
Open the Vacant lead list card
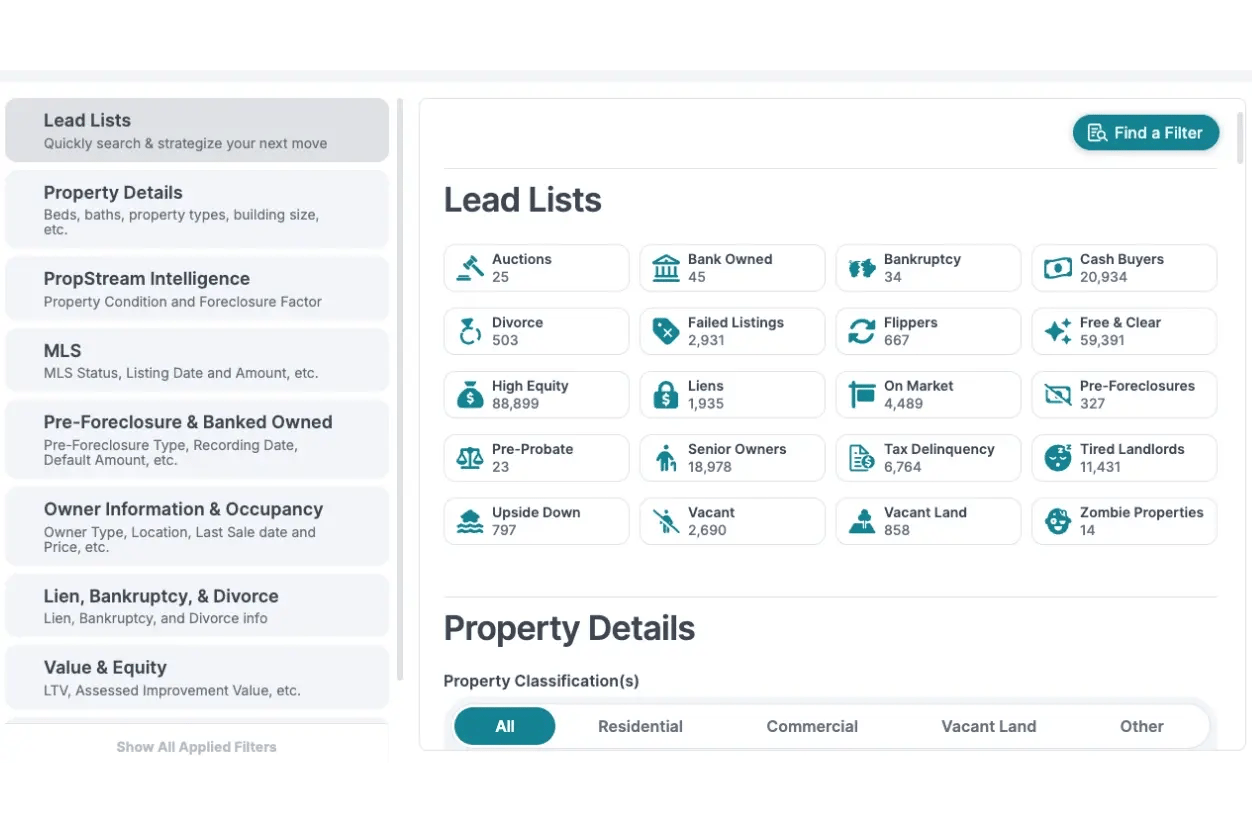(x=732, y=520)
